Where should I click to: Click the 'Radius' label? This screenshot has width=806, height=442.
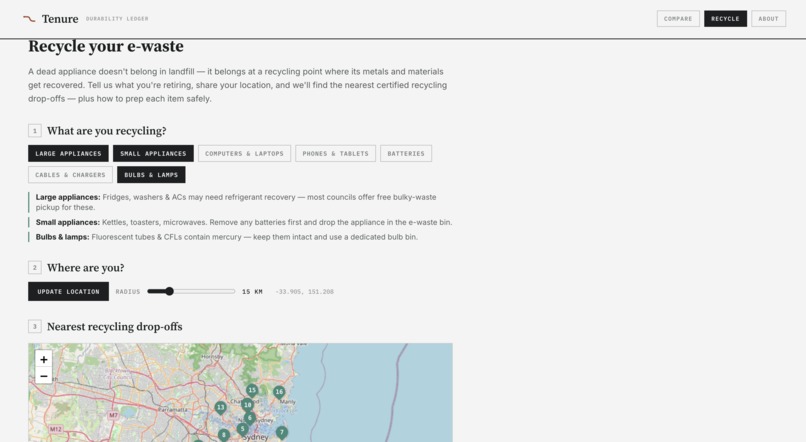(x=128, y=291)
